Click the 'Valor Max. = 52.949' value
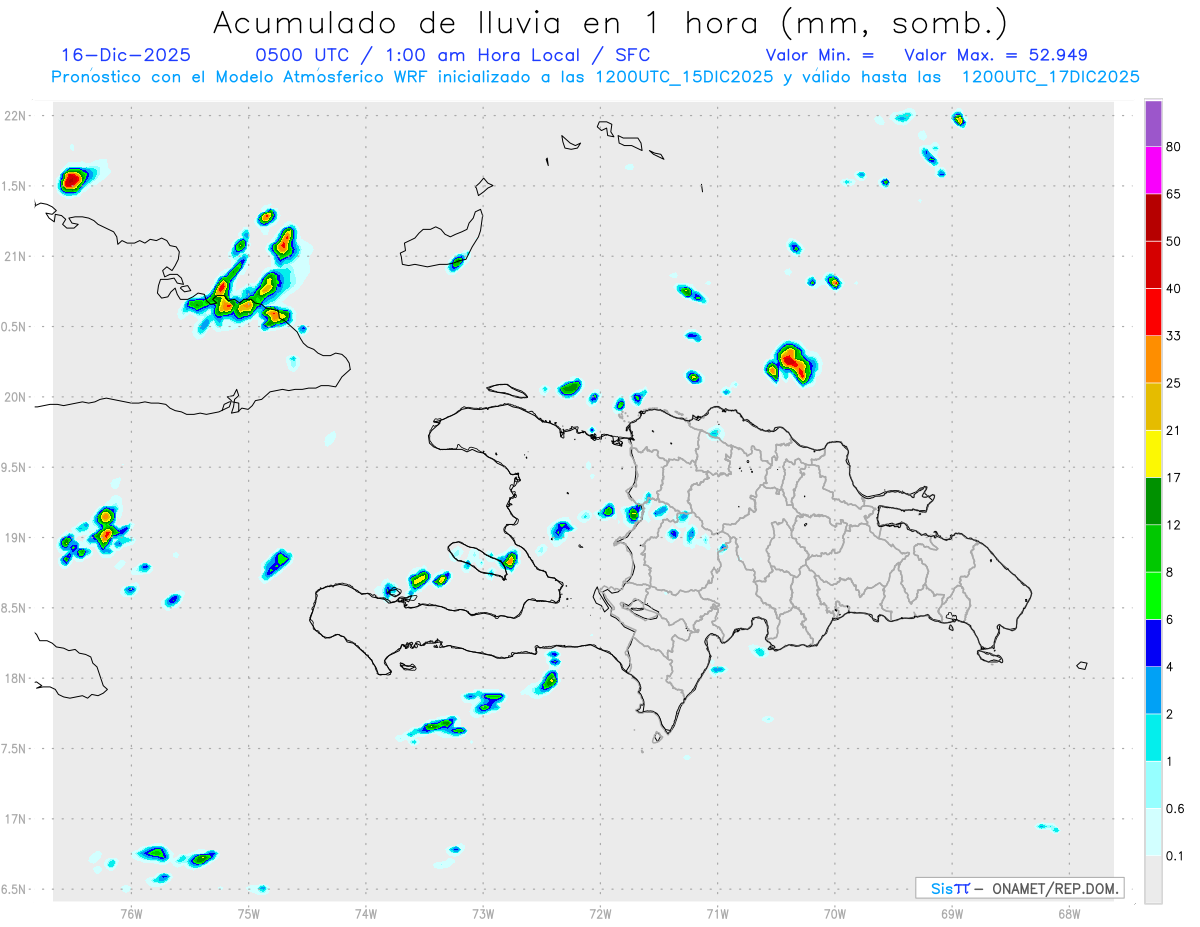The image size is (1200, 927). pos(996,55)
